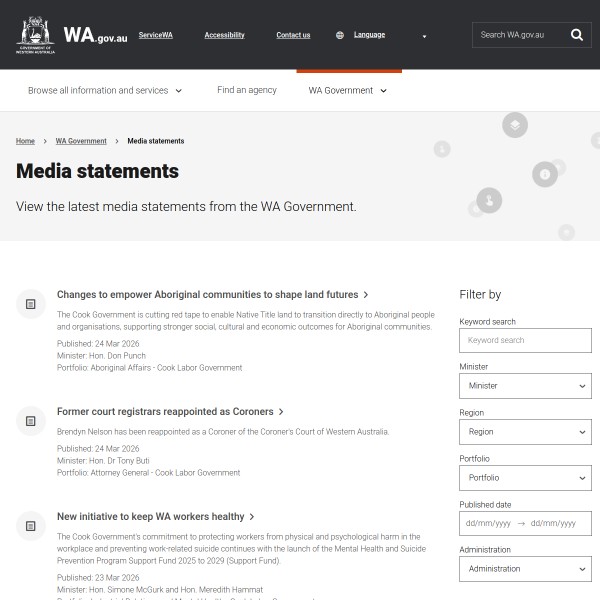Click document icon beside Coroners statement
This screenshot has height=600, width=600.
coord(31,421)
